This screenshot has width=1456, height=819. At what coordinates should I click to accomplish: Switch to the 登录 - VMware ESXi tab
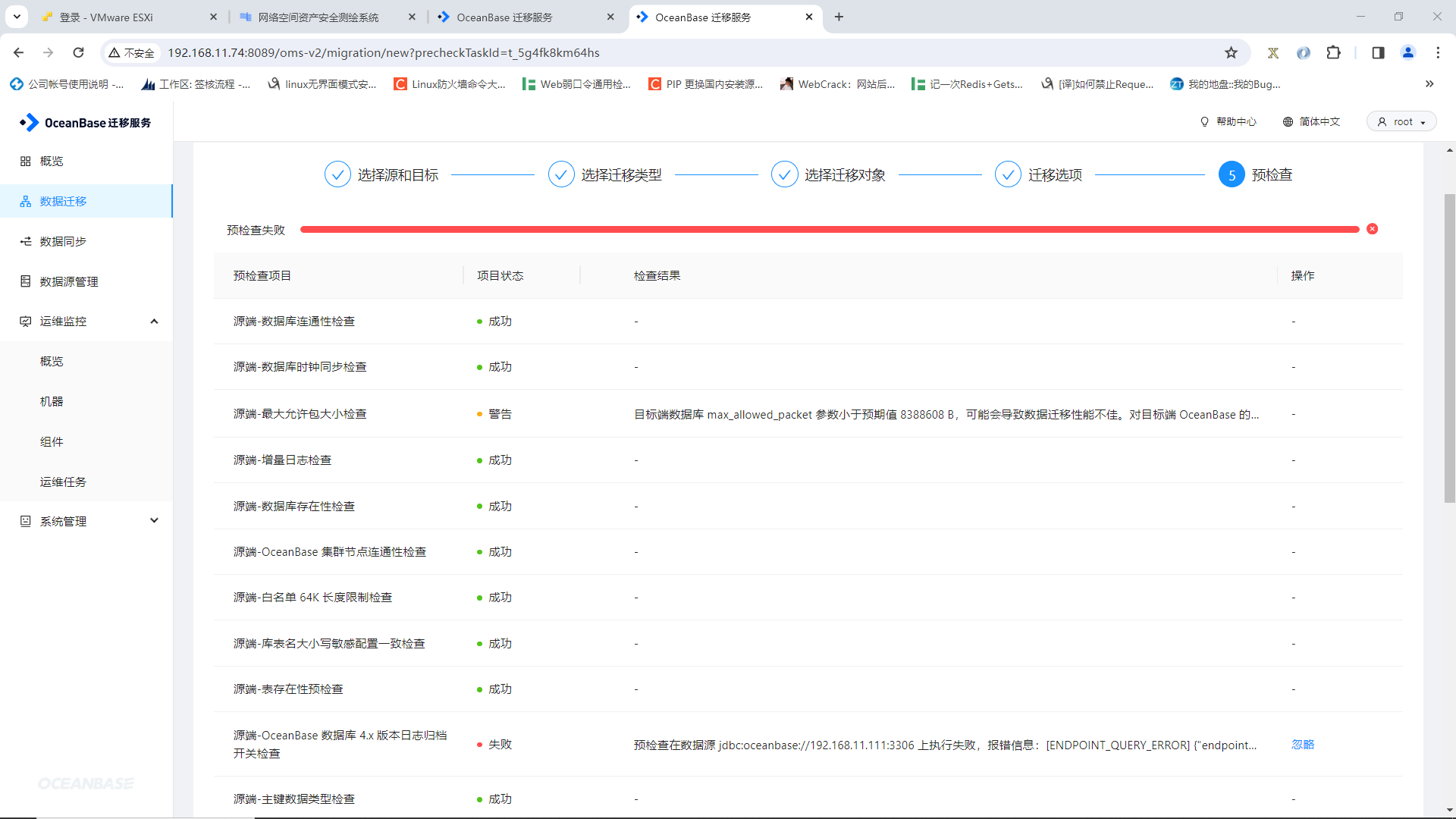[129, 17]
